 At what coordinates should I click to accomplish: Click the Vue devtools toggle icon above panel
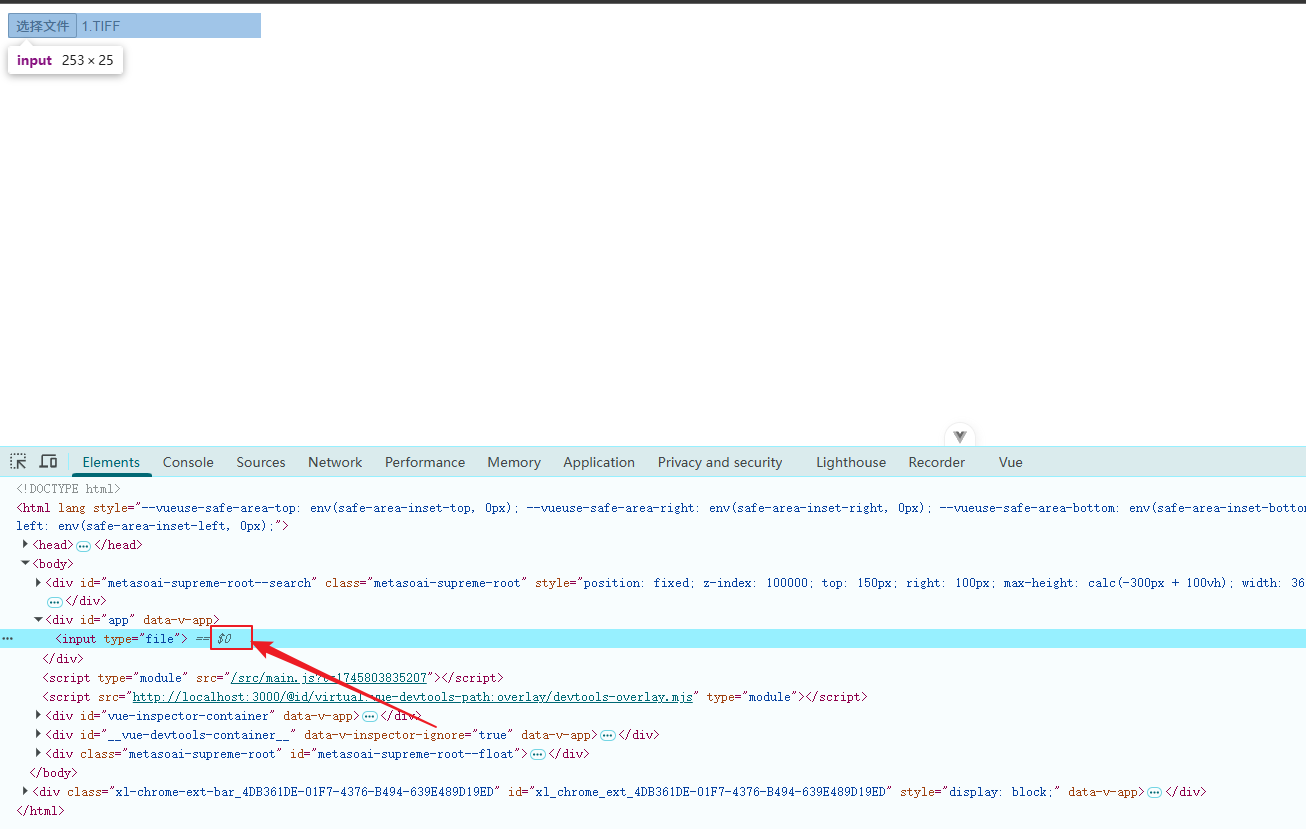coord(960,436)
